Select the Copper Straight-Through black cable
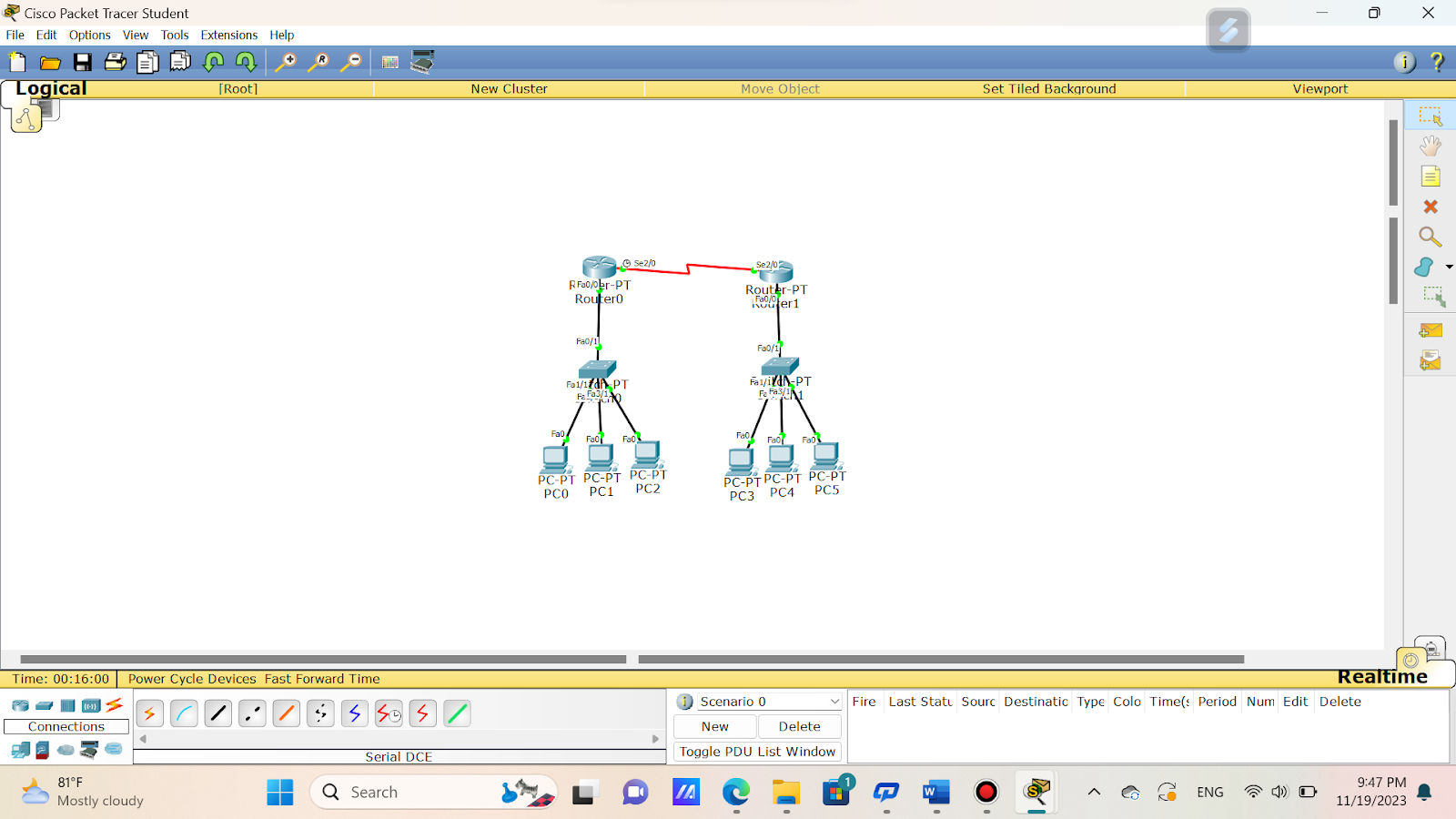1456x819 pixels. pos(218,713)
